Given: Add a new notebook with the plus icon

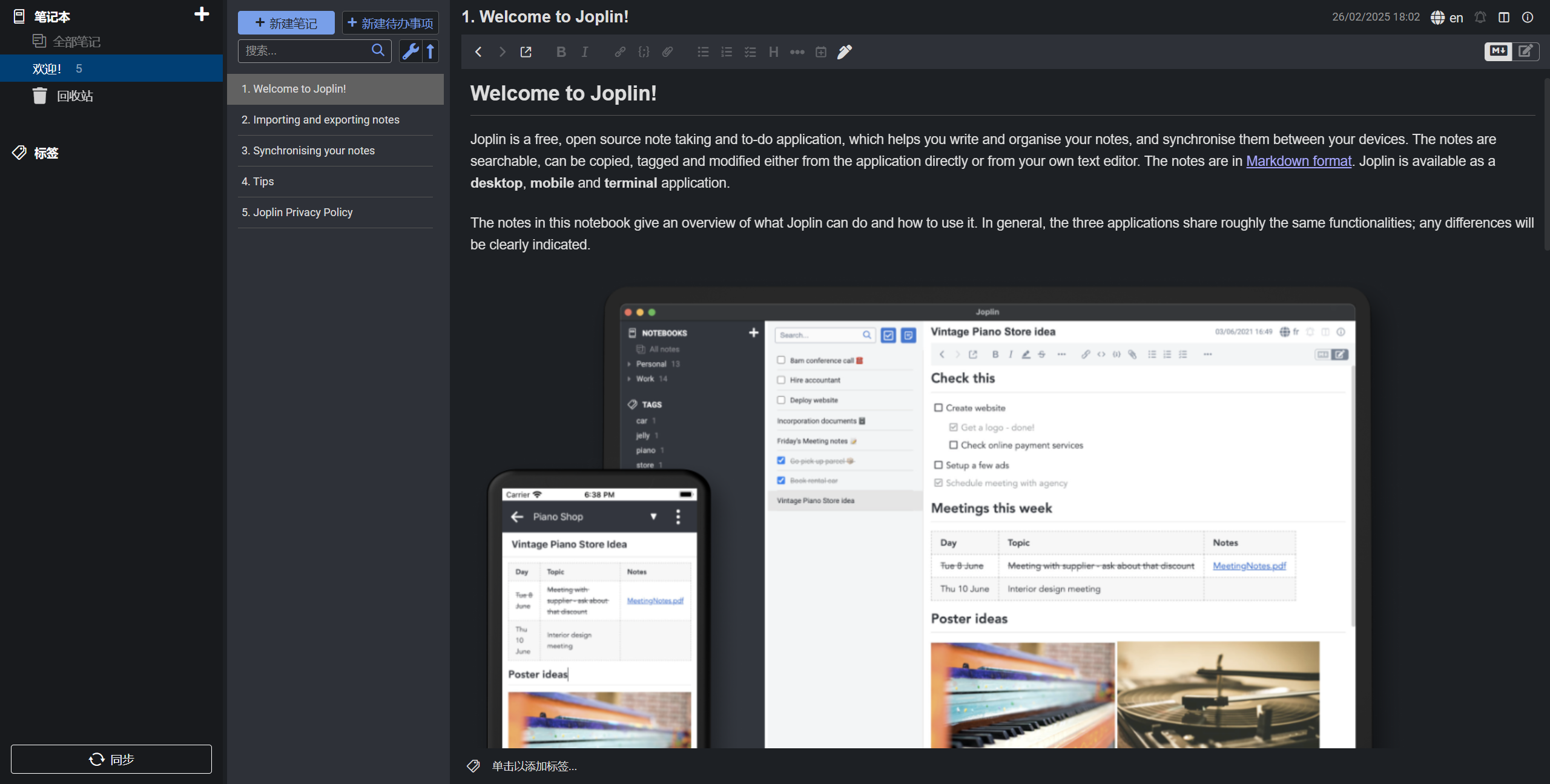Looking at the screenshot, I should (x=202, y=14).
